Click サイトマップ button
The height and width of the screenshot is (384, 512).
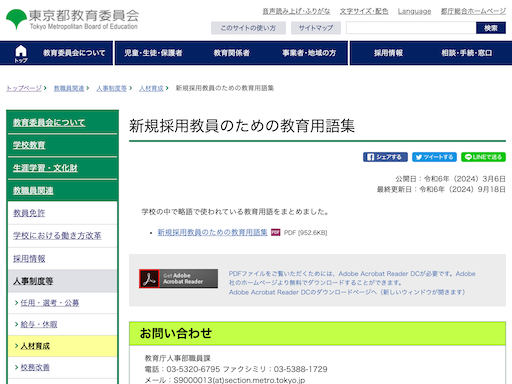pyautogui.click(x=316, y=28)
